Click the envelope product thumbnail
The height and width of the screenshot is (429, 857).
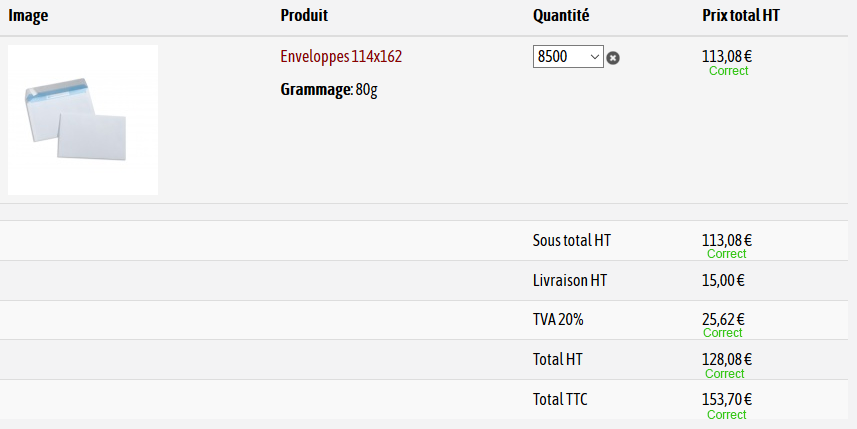click(83, 120)
